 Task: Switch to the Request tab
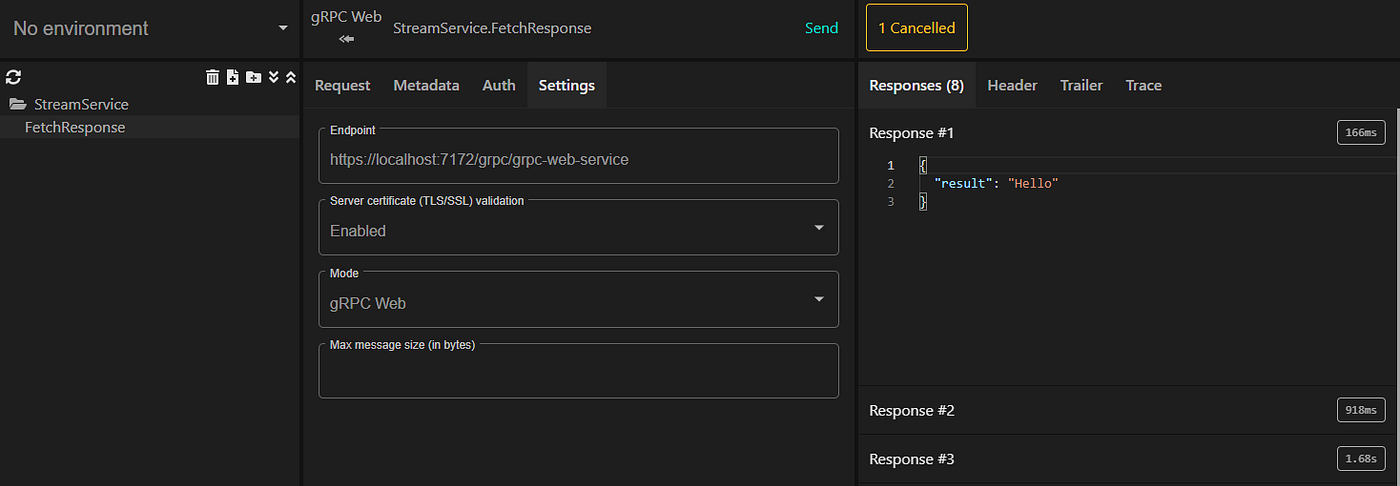click(x=342, y=85)
